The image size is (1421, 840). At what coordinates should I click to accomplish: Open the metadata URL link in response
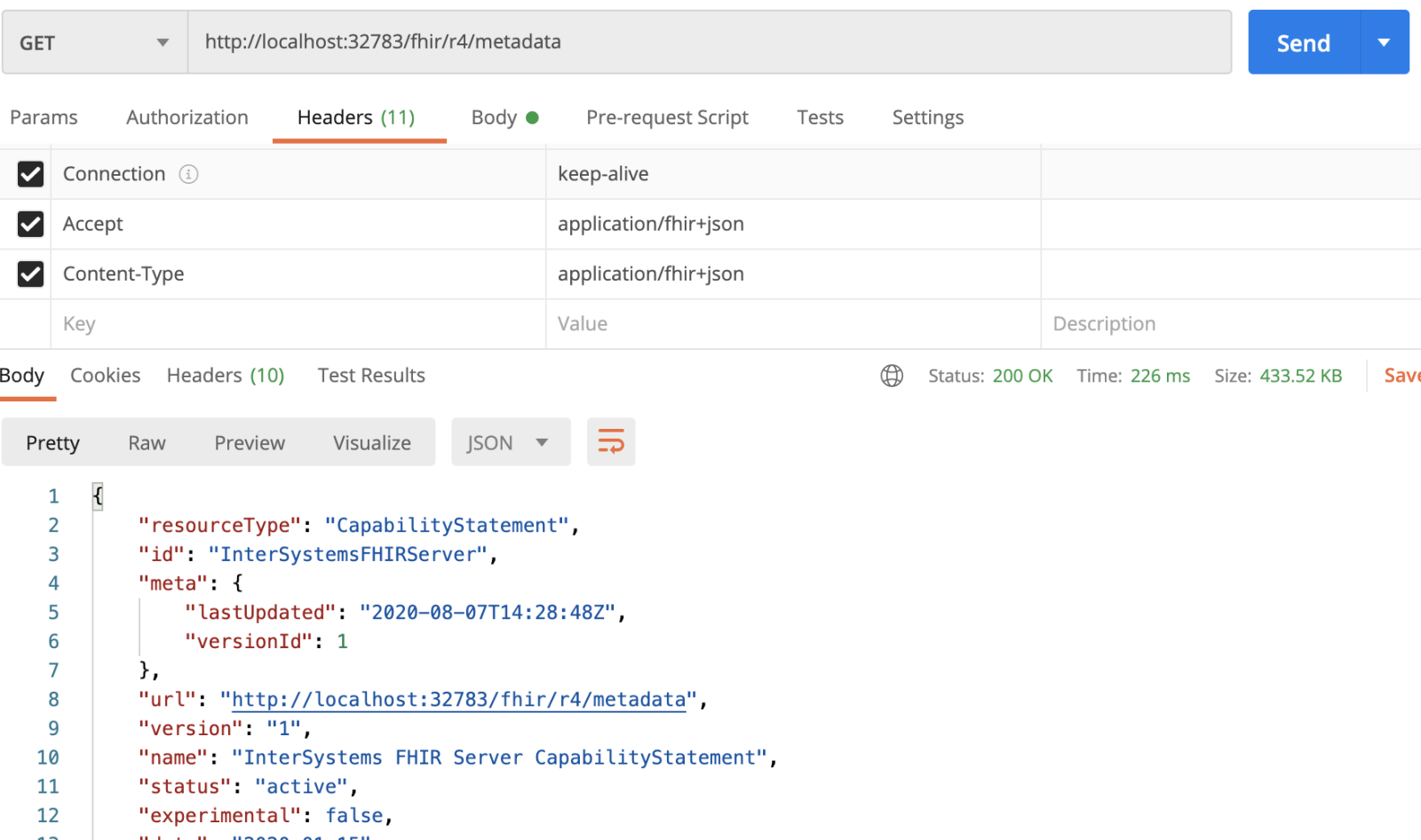(x=458, y=700)
